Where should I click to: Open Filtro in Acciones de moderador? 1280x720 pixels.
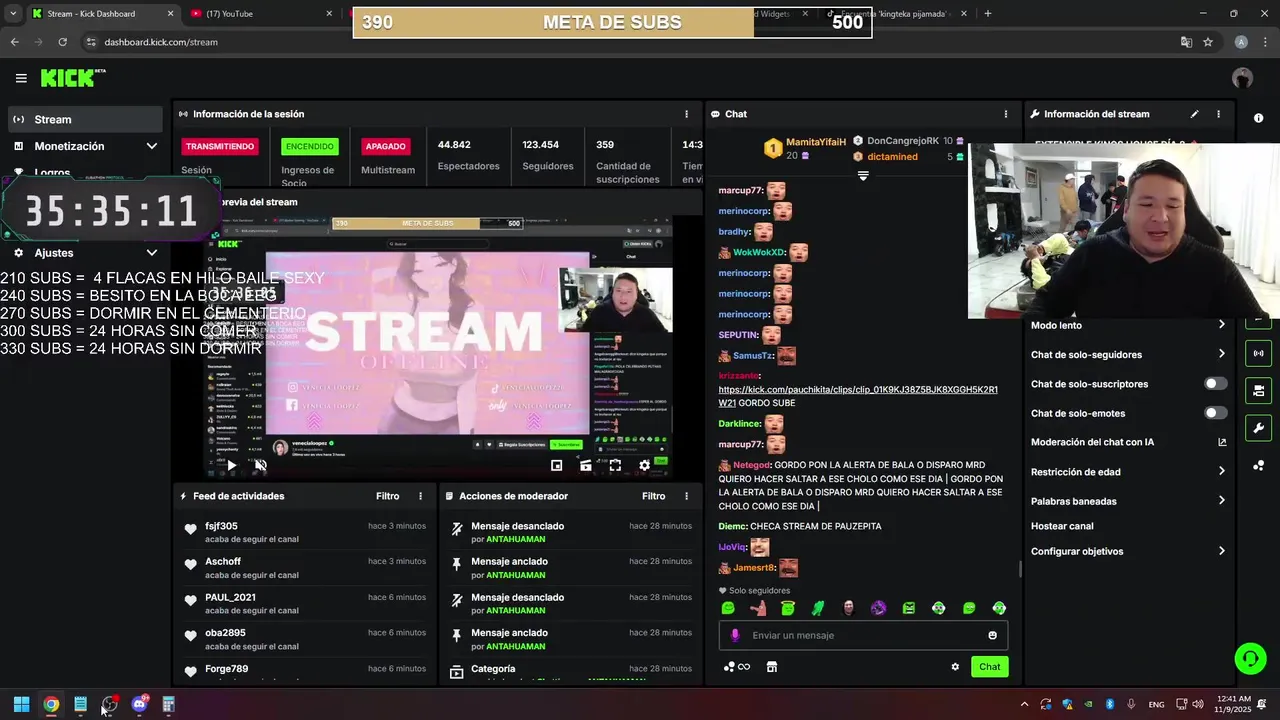tap(653, 496)
